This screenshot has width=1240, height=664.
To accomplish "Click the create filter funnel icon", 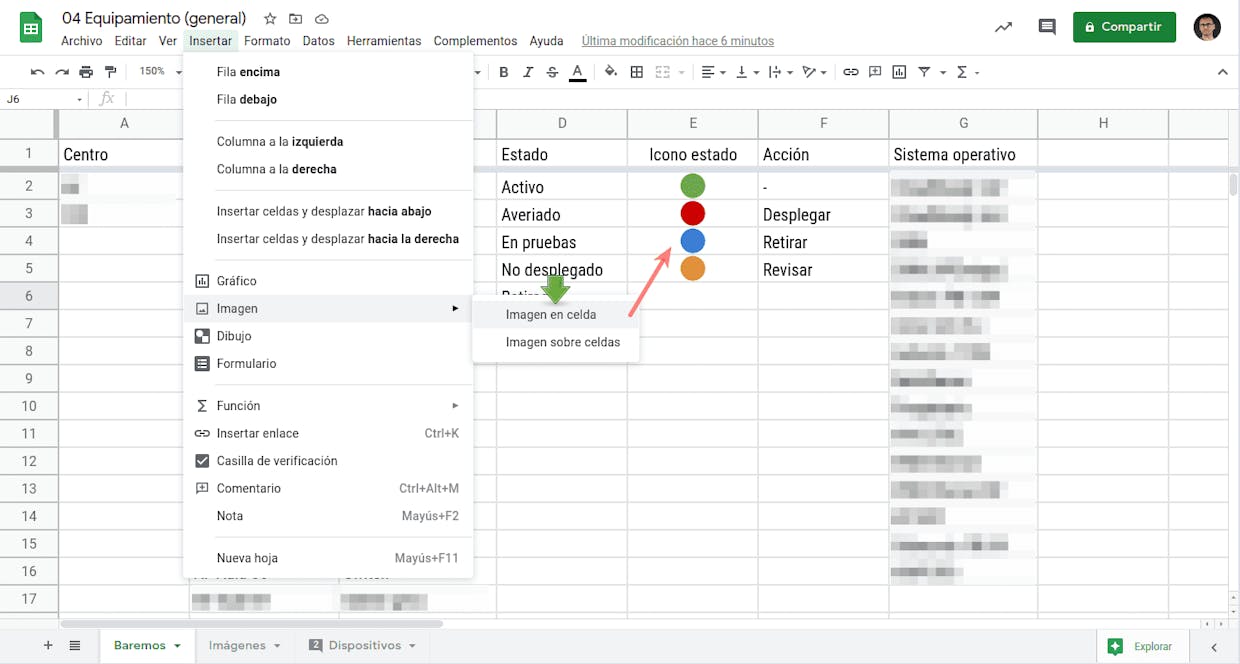I will [x=924, y=72].
